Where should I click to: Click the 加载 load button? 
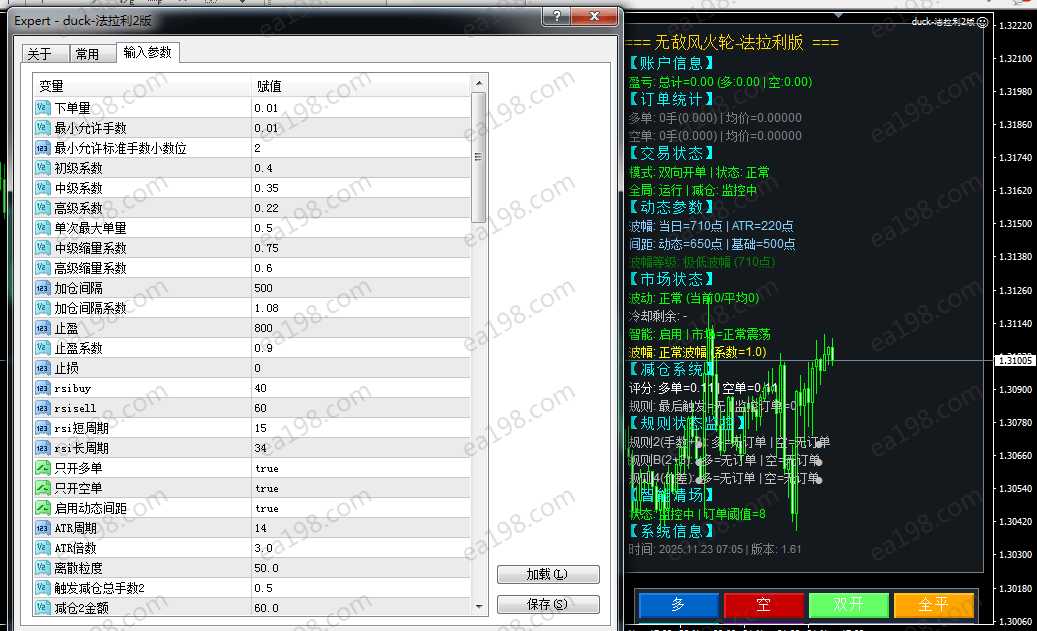(548, 575)
